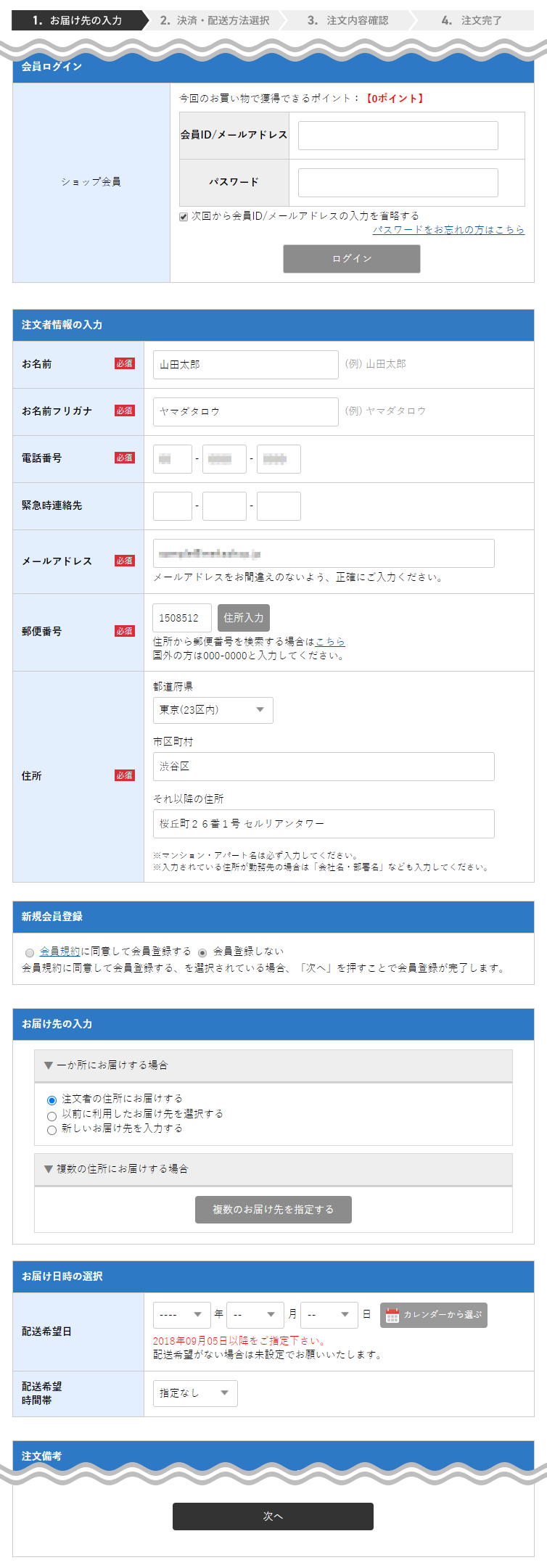Open 'パスワードをお忘れの方はこちら' link

coord(448,230)
